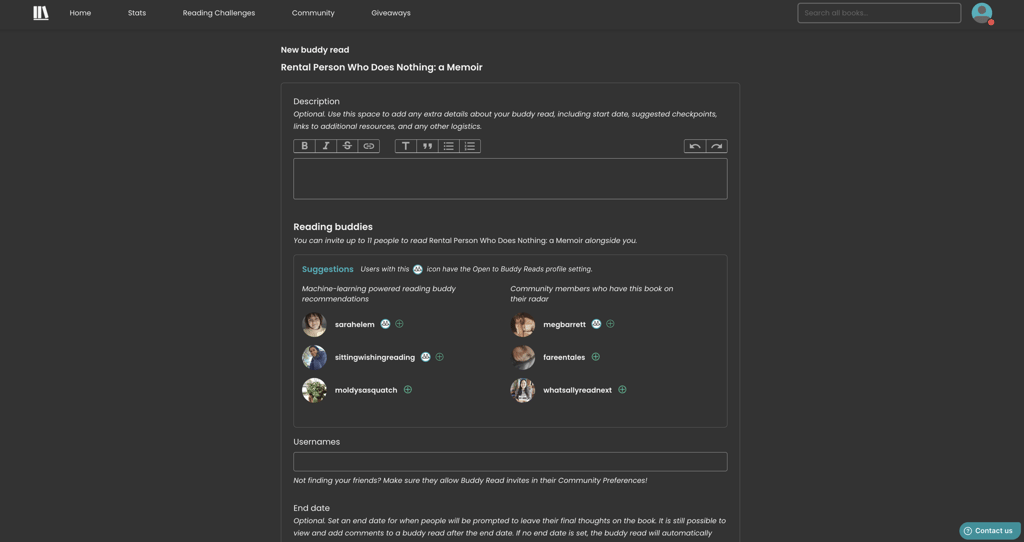The height and width of the screenshot is (542, 1024).
Task: Open the Reading Challenges menu item
Action: (219, 13)
